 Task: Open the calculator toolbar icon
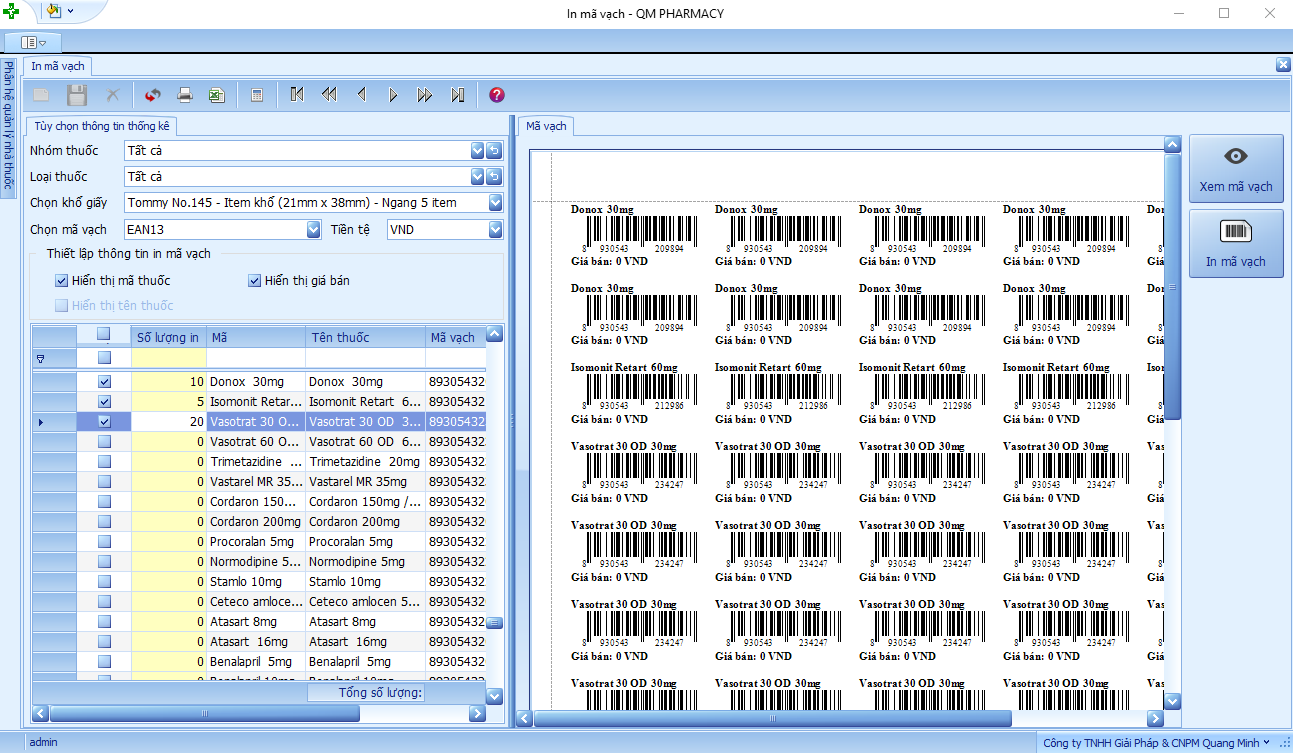click(x=257, y=95)
